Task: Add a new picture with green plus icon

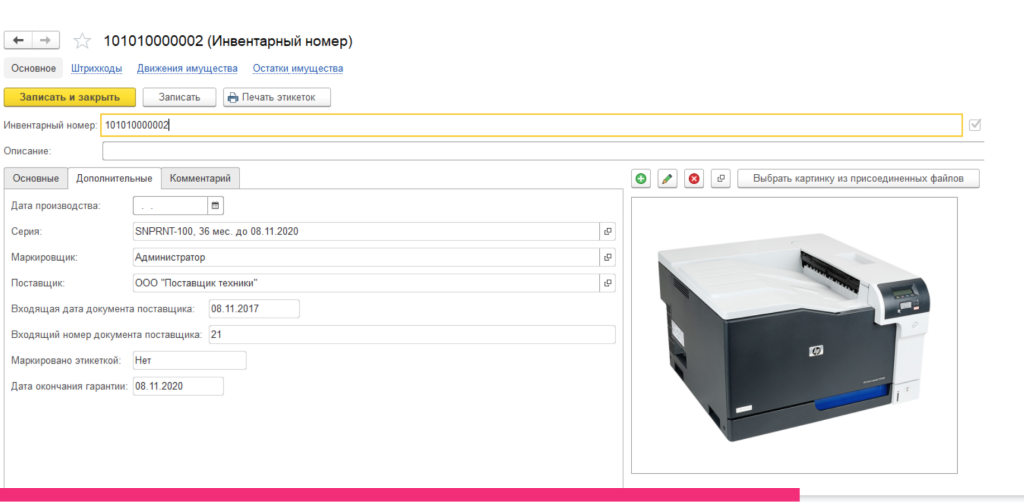Action: click(641, 179)
